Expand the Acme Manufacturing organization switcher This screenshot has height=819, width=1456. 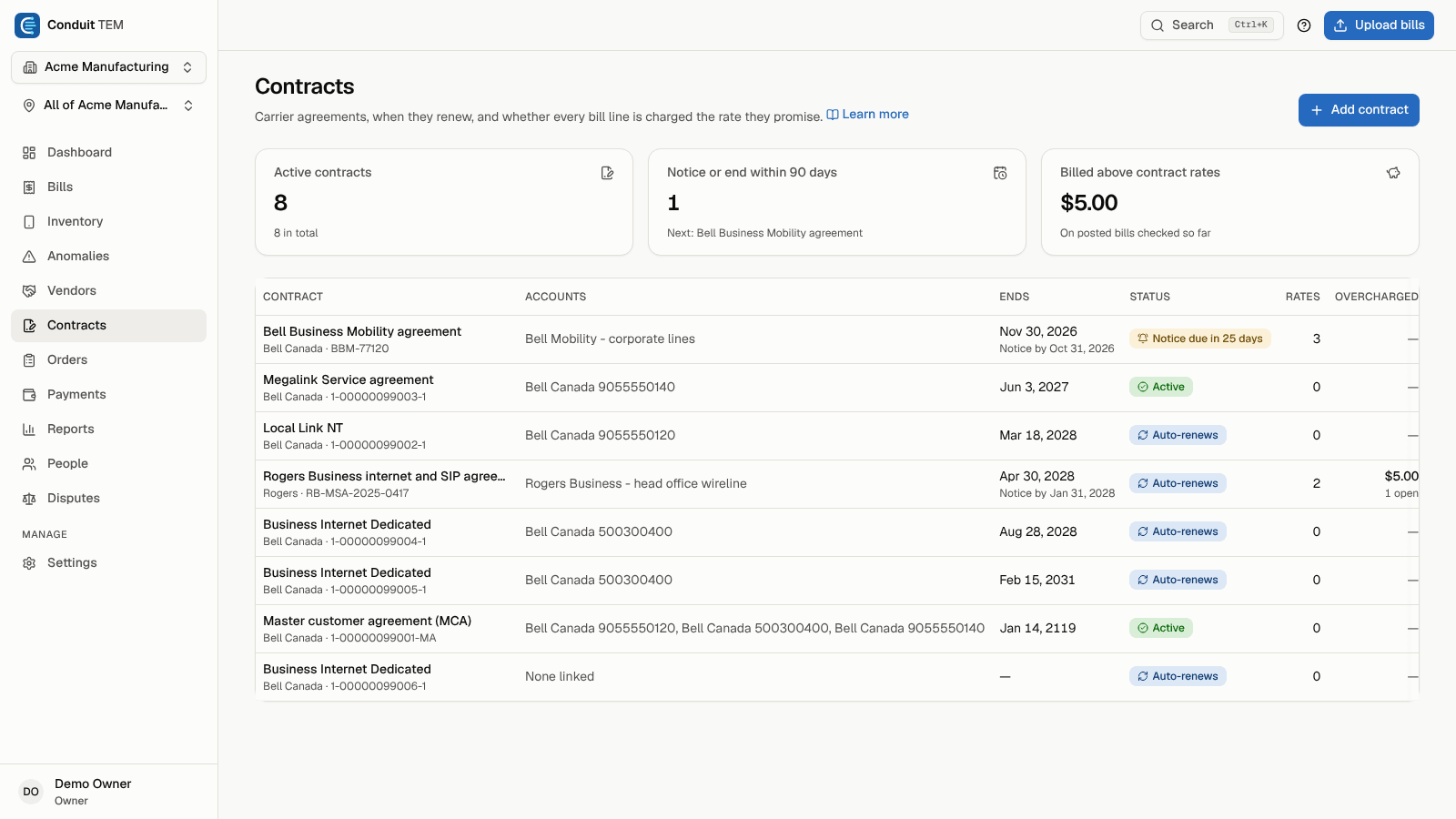[108, 67]
